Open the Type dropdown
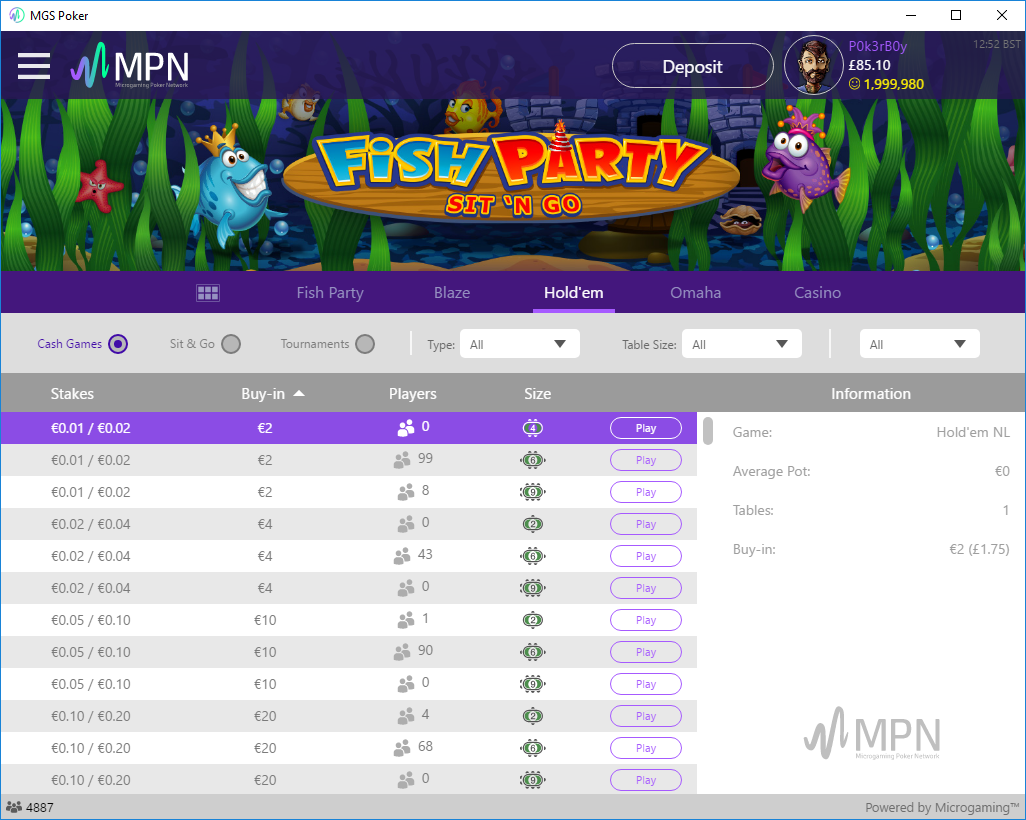The image size is (1026, 820). 520,344
